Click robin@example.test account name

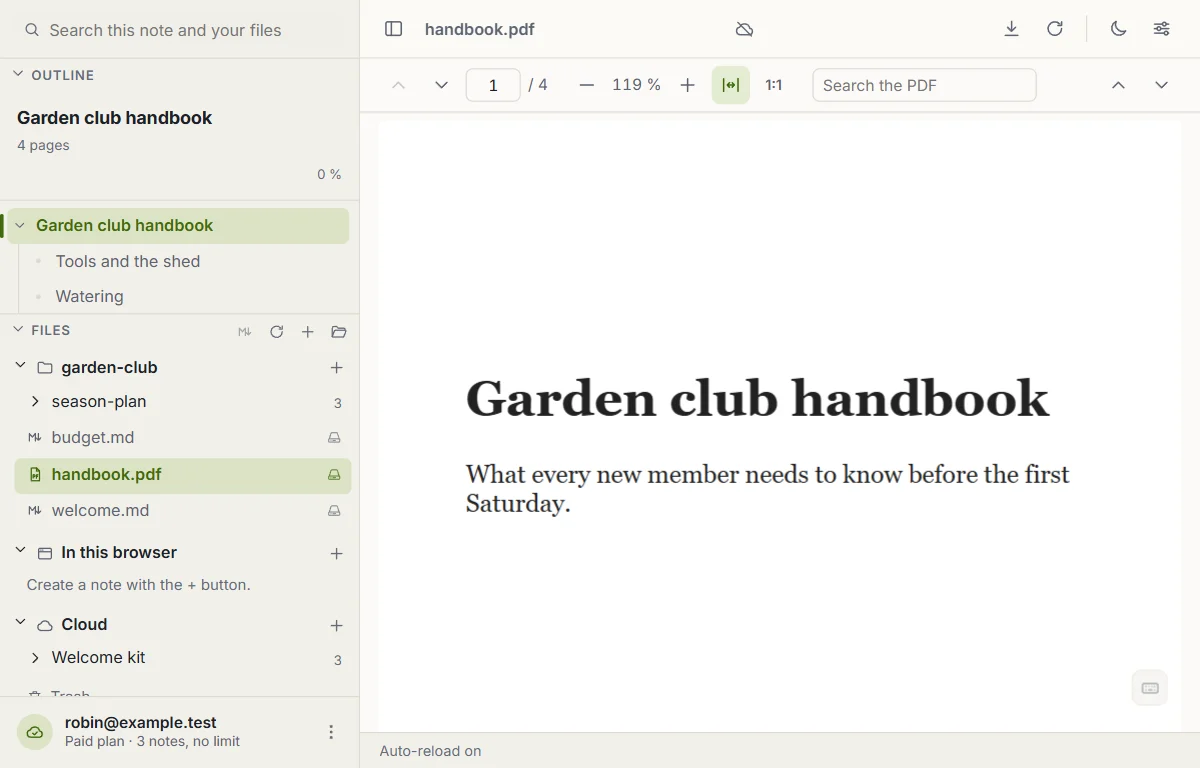pyautogui.click(x=141, y=722)
